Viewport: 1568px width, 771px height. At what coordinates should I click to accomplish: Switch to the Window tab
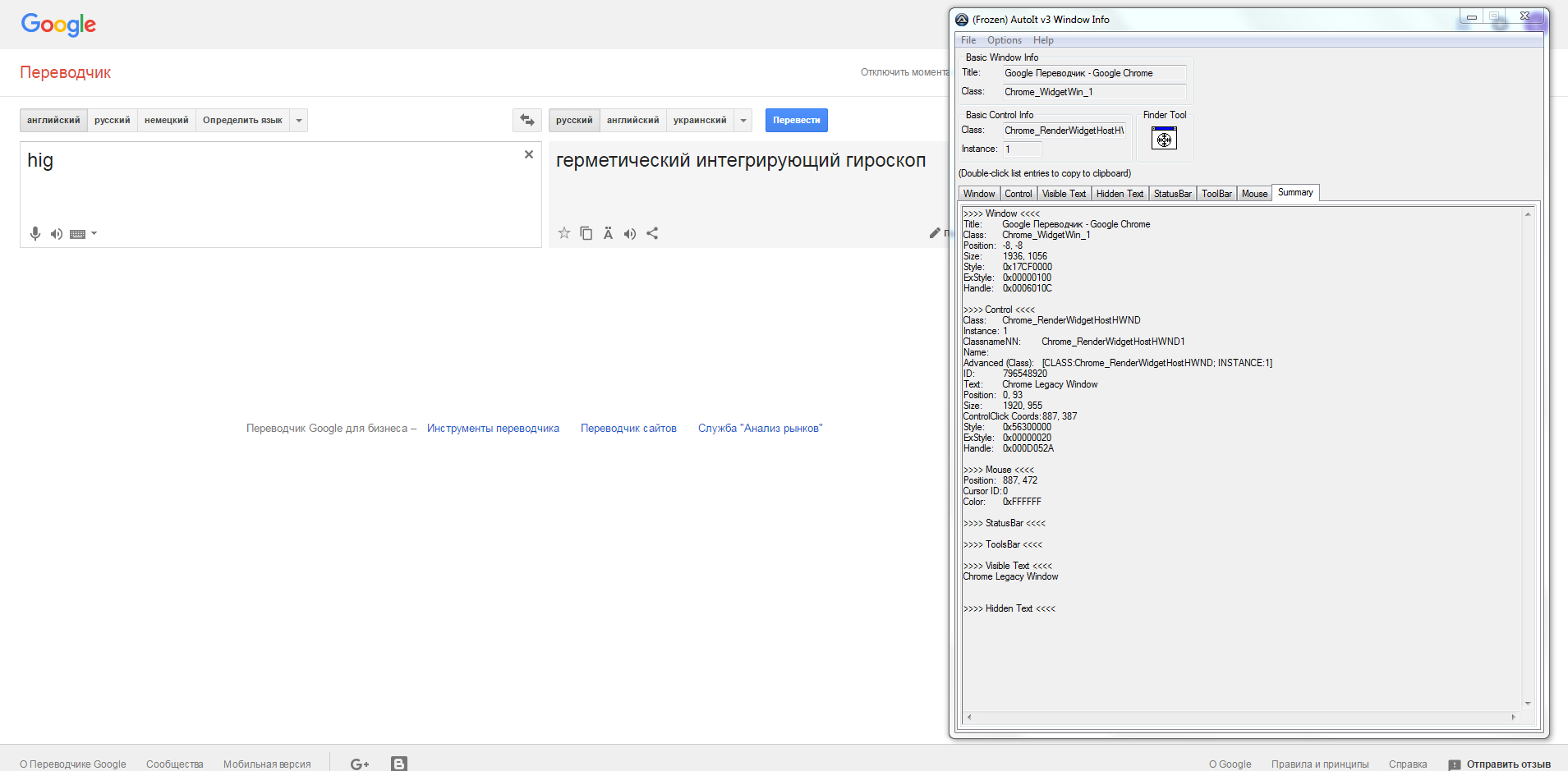[x=979, y=194]
